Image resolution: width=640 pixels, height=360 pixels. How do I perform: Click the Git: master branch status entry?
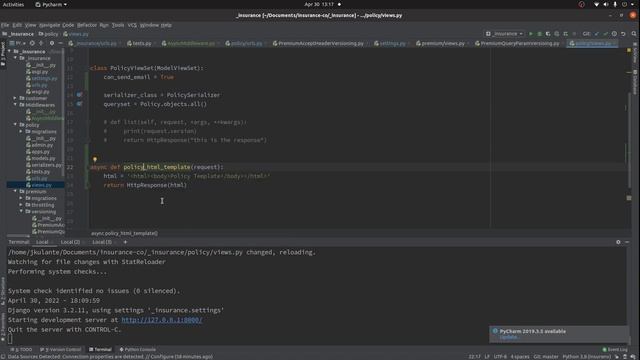coord(546,356)
